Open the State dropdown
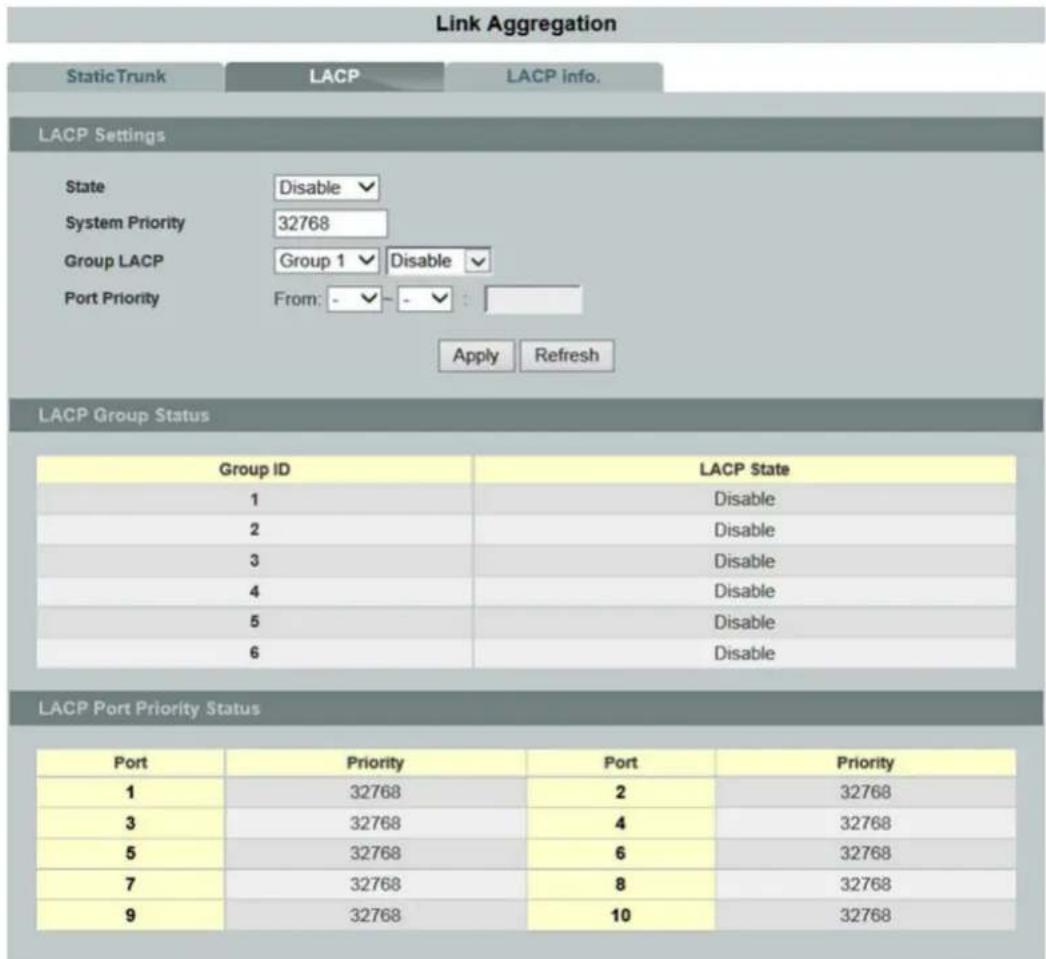 (x=326, y=187)
